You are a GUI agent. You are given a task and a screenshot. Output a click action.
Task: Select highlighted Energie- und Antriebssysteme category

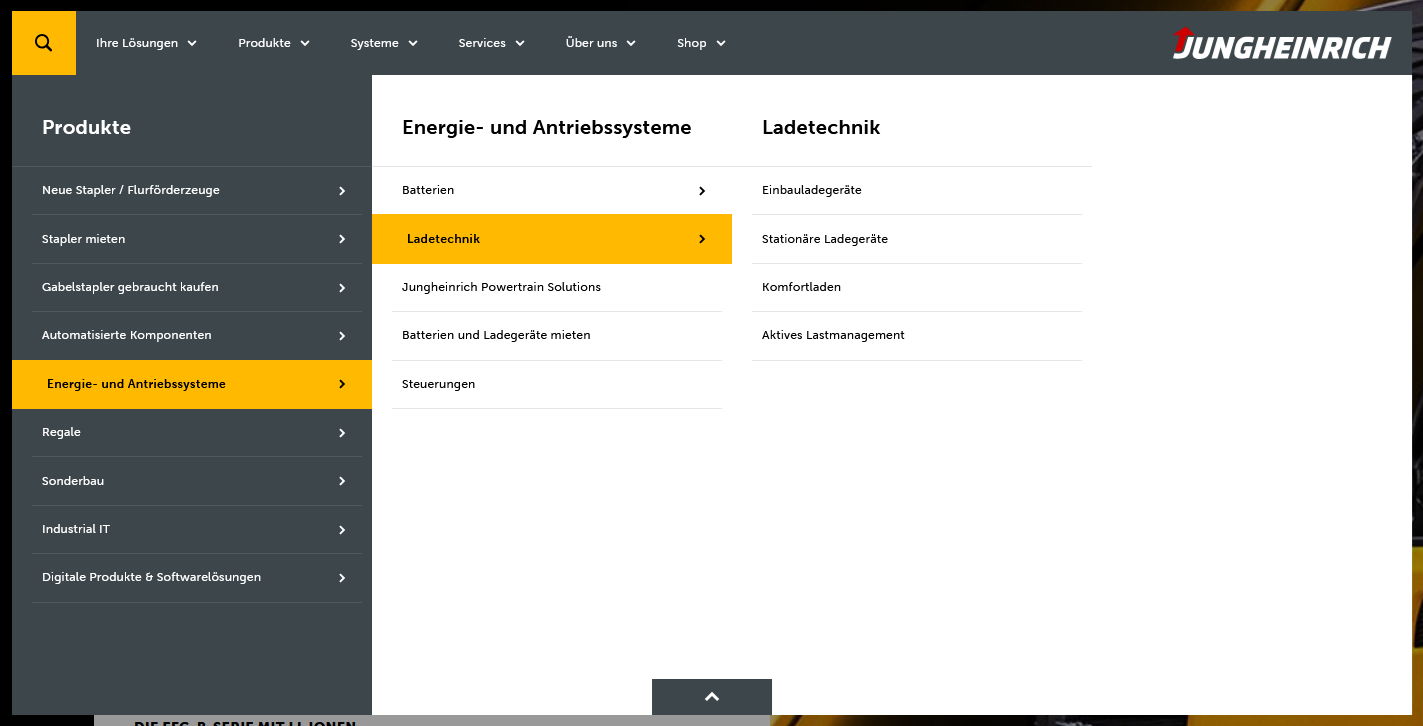click(x=192, y=384)
